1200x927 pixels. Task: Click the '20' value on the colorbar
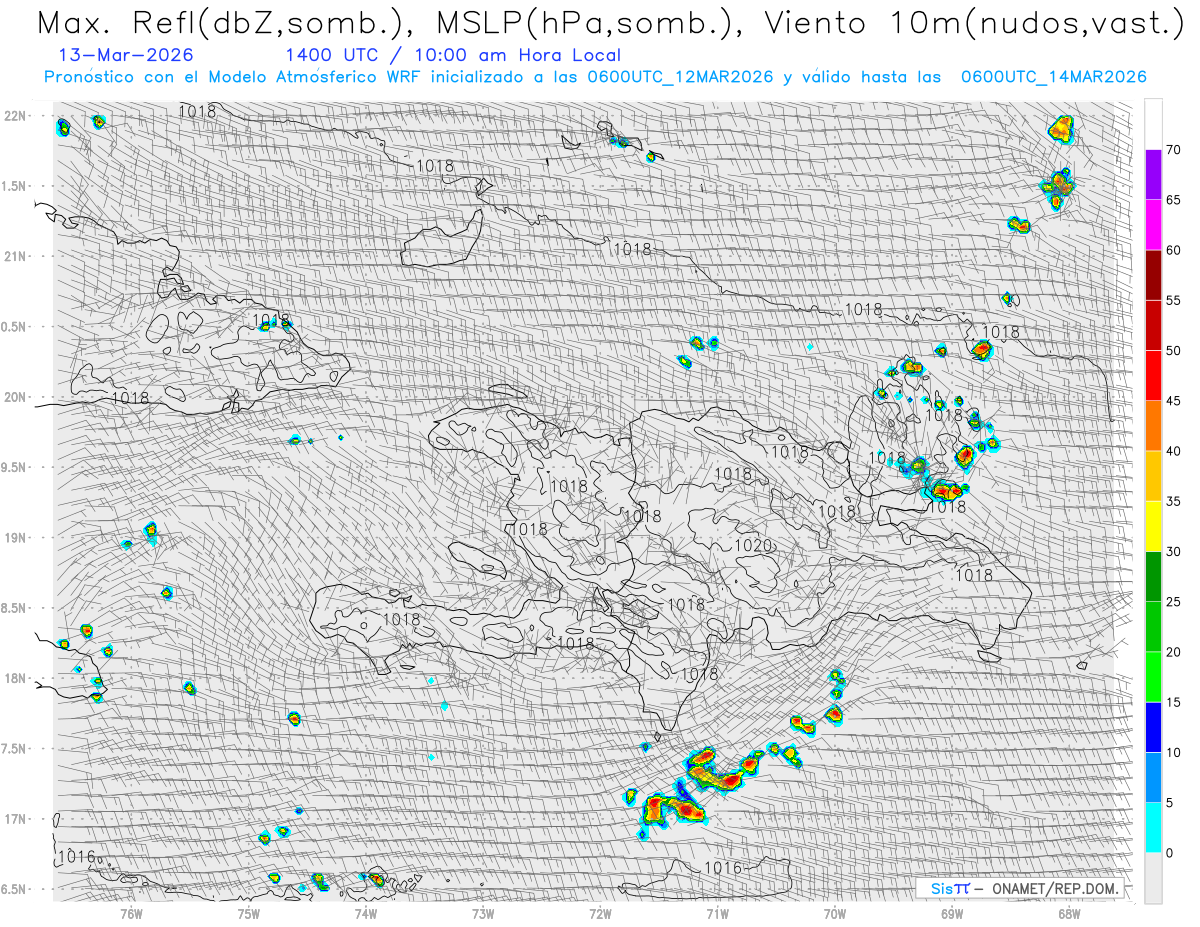pyautogui.click(x=1174, y=652)
